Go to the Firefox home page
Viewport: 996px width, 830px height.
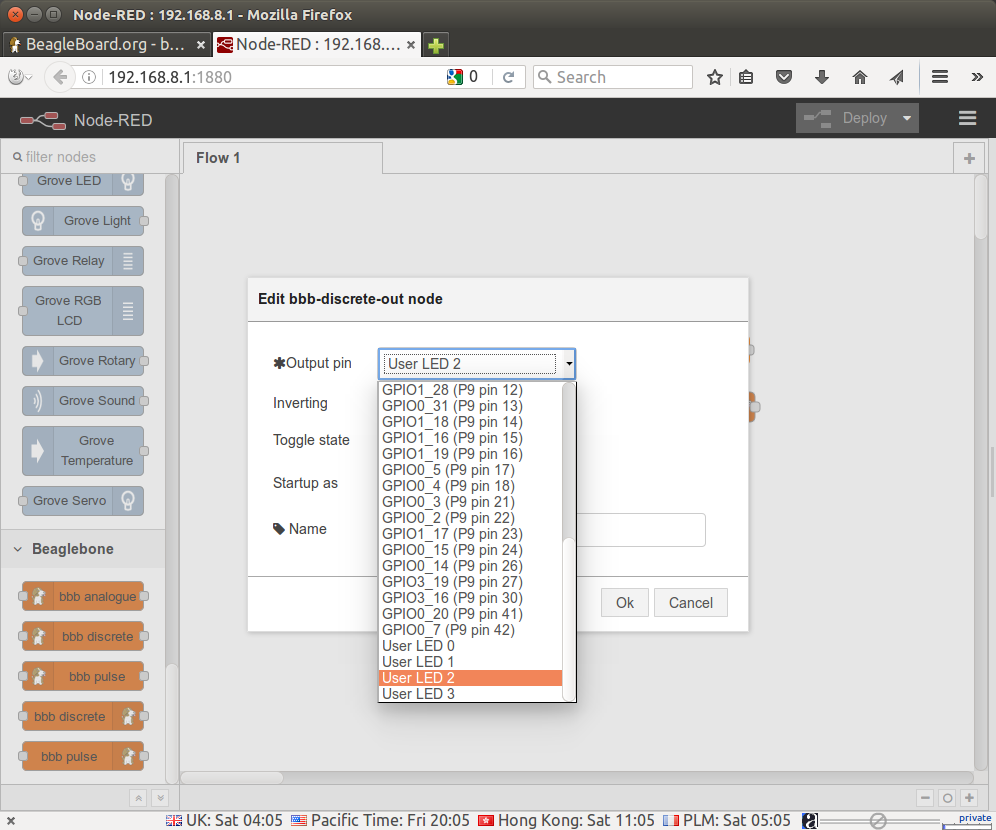coord(859,77)
